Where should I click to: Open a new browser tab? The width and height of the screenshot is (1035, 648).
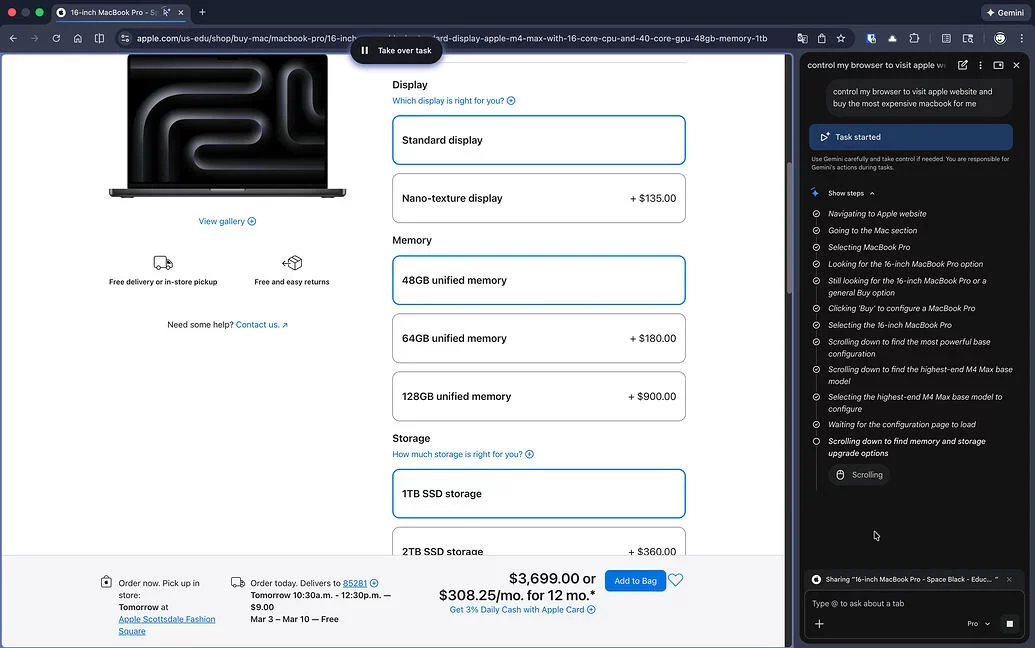click(x=203, y=14)
